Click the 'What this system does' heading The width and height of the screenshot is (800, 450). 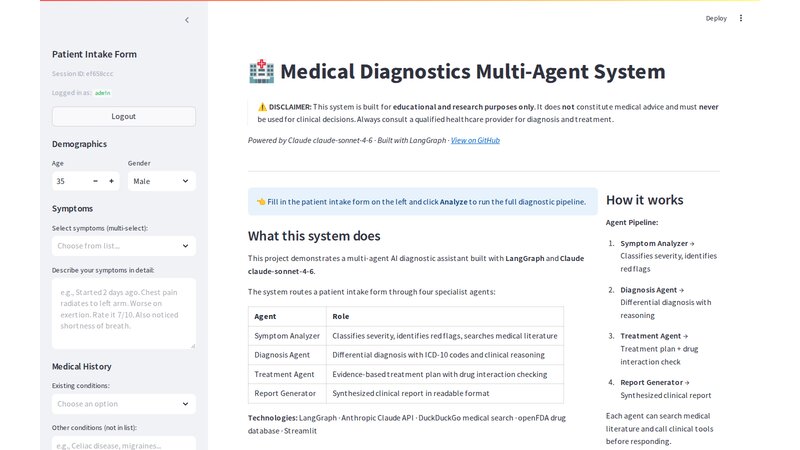(314, 236)
